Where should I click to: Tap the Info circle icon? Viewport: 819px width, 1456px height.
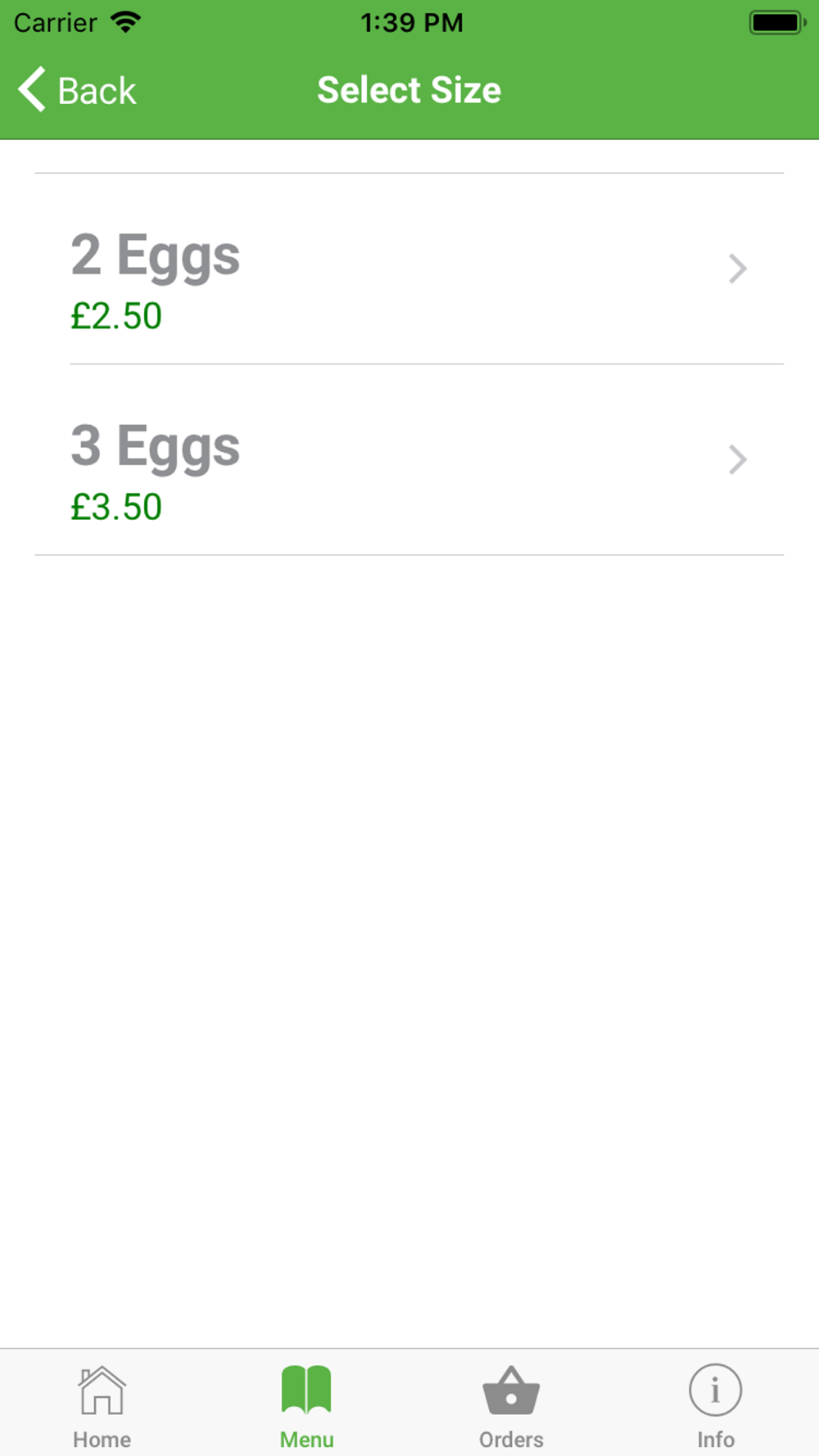(715, 1390)
